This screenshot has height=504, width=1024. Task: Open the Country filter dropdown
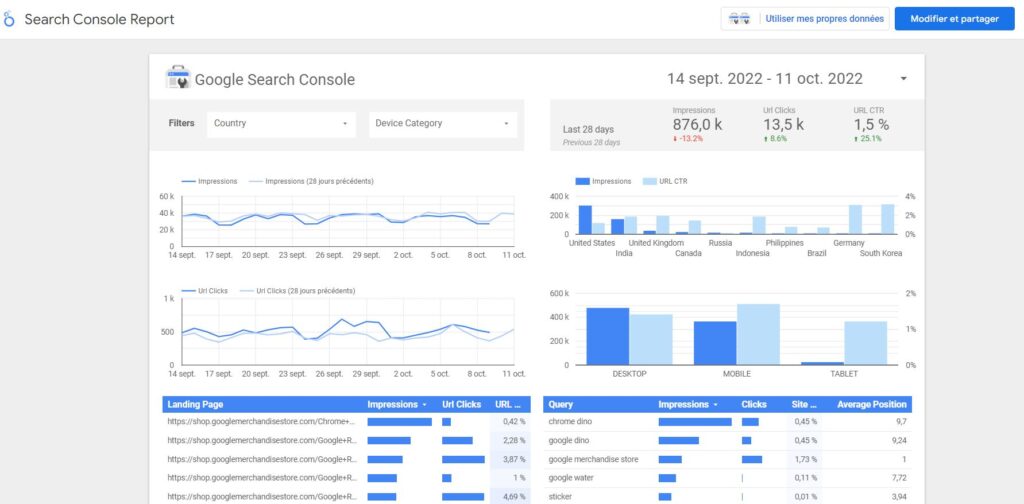281,124
